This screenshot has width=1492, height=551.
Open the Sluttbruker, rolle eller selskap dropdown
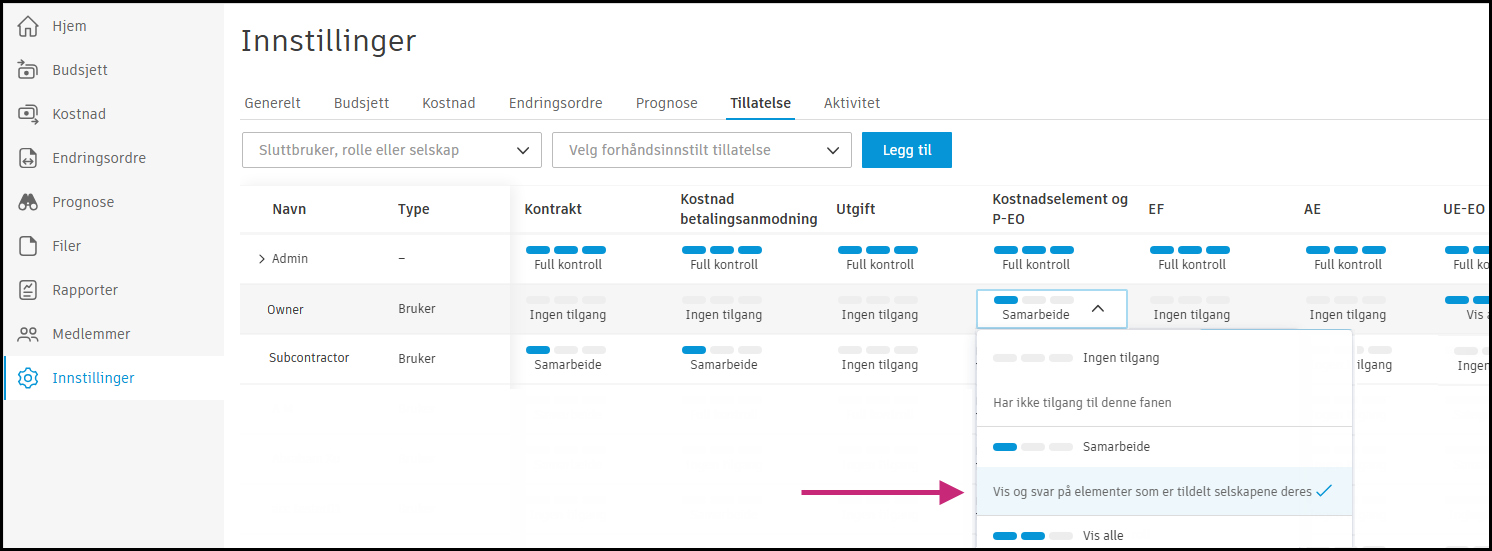click(392, 150)
